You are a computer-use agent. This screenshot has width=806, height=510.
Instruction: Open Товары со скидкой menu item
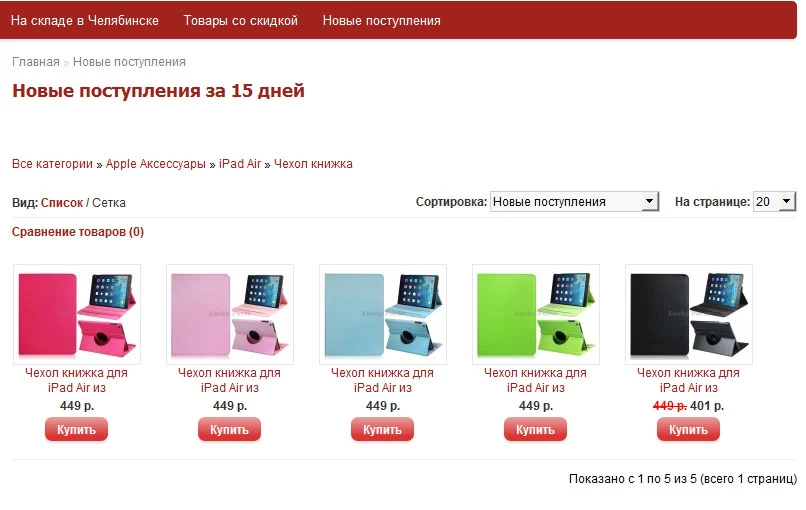241,21
